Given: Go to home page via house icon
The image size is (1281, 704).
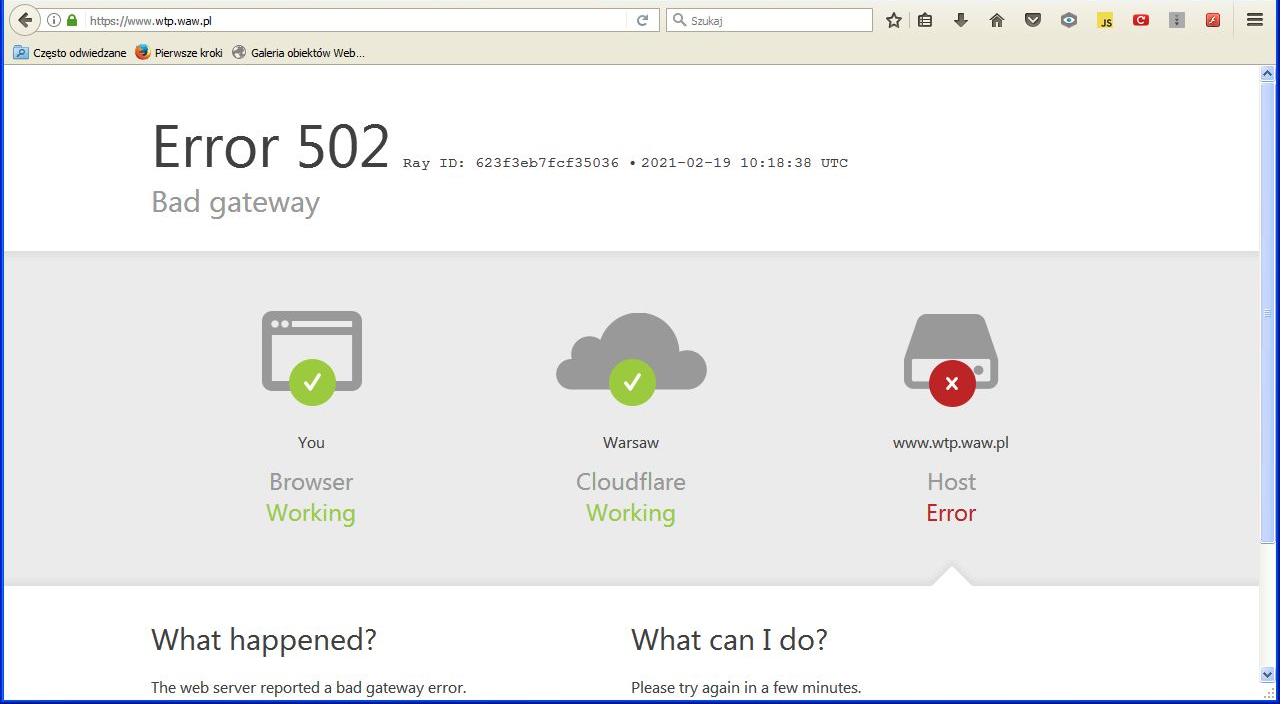Looking at the screenshot, I should pyautogui.click(x=997, y=20).
